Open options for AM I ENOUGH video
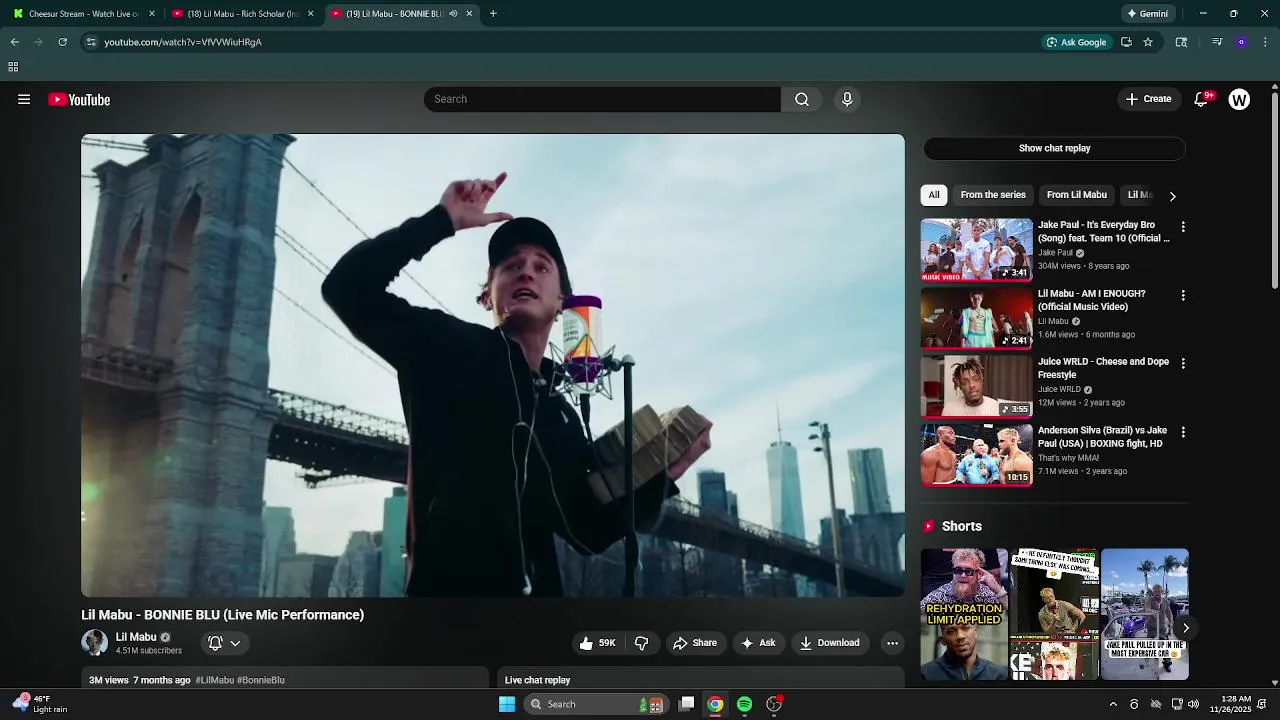This screenshot has width=1280, height=720. pos(1183,296)
